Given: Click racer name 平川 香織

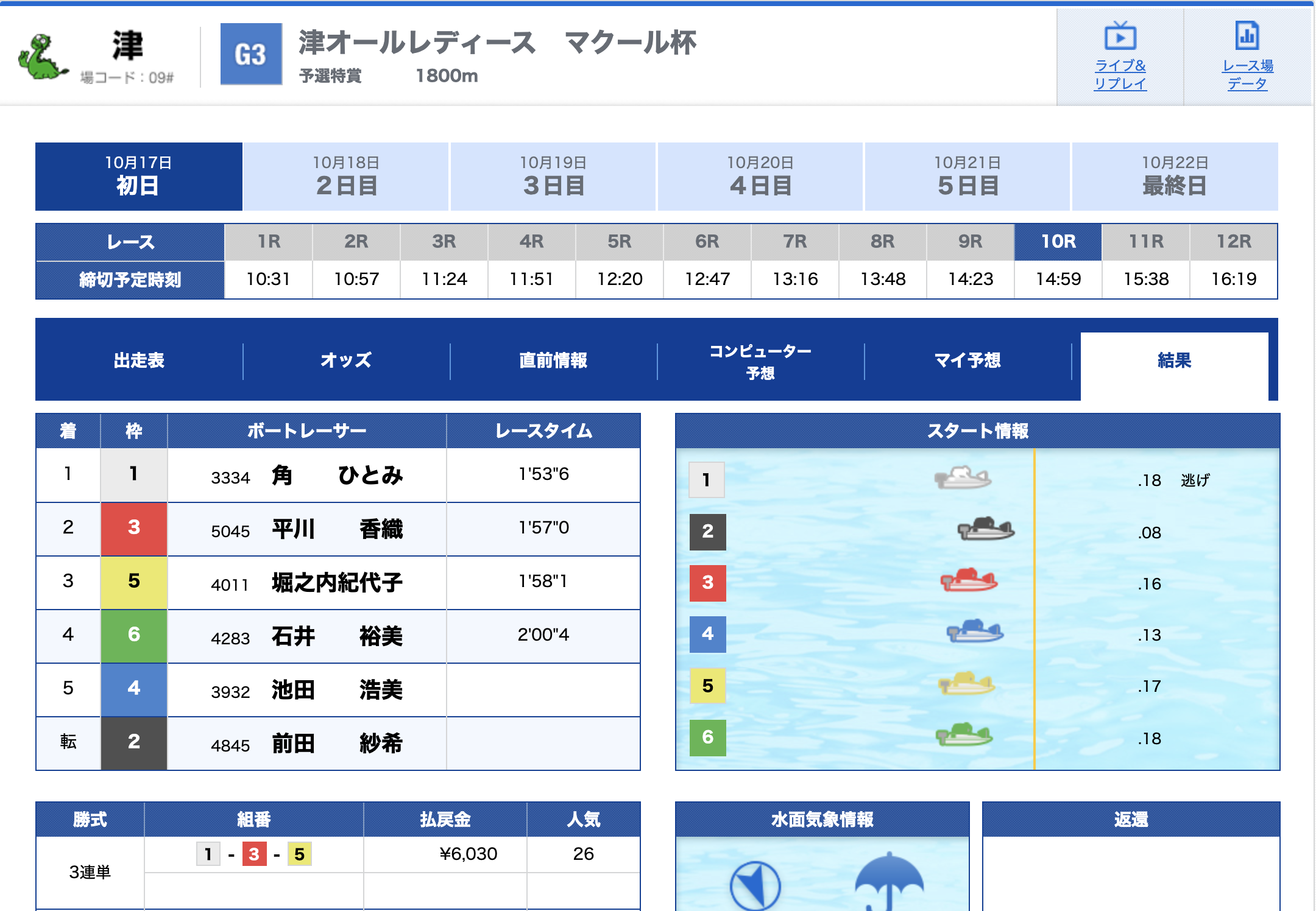Looking at the screenshot, I should [x=337, y=529].
